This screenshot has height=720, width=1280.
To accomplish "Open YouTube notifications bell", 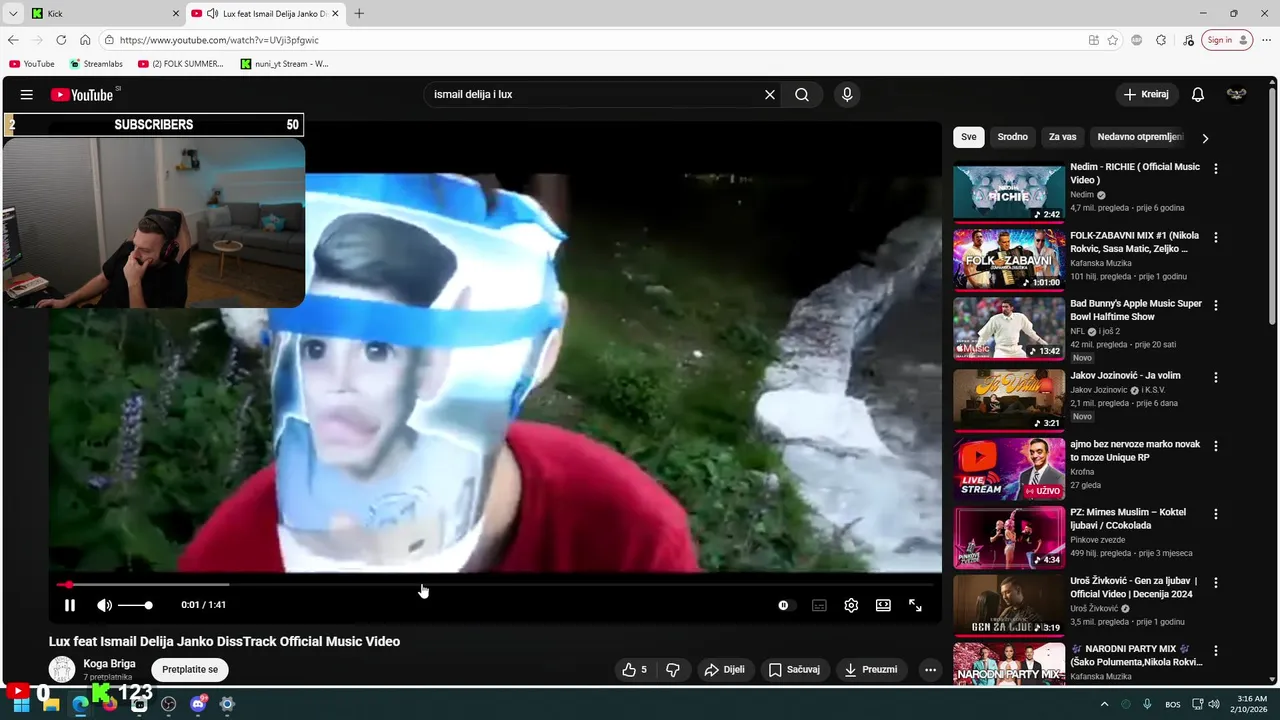I will click(x=1197, y=95).
